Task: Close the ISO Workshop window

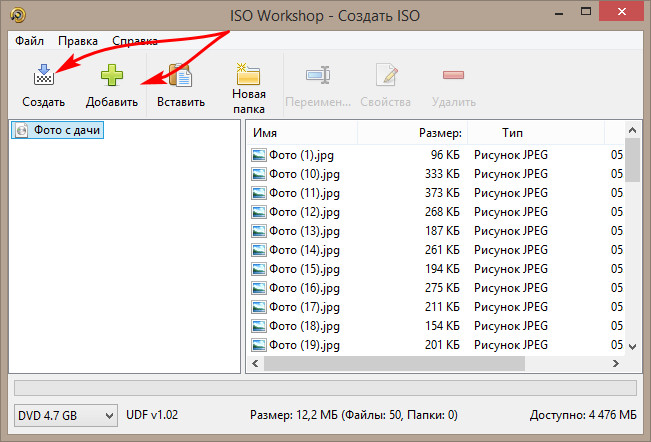Action: pos(622,12)
